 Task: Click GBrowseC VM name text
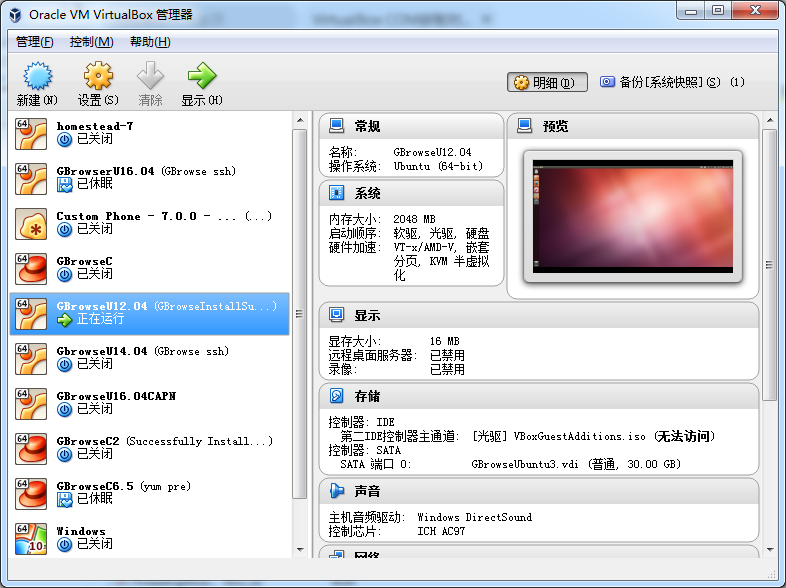84,261
